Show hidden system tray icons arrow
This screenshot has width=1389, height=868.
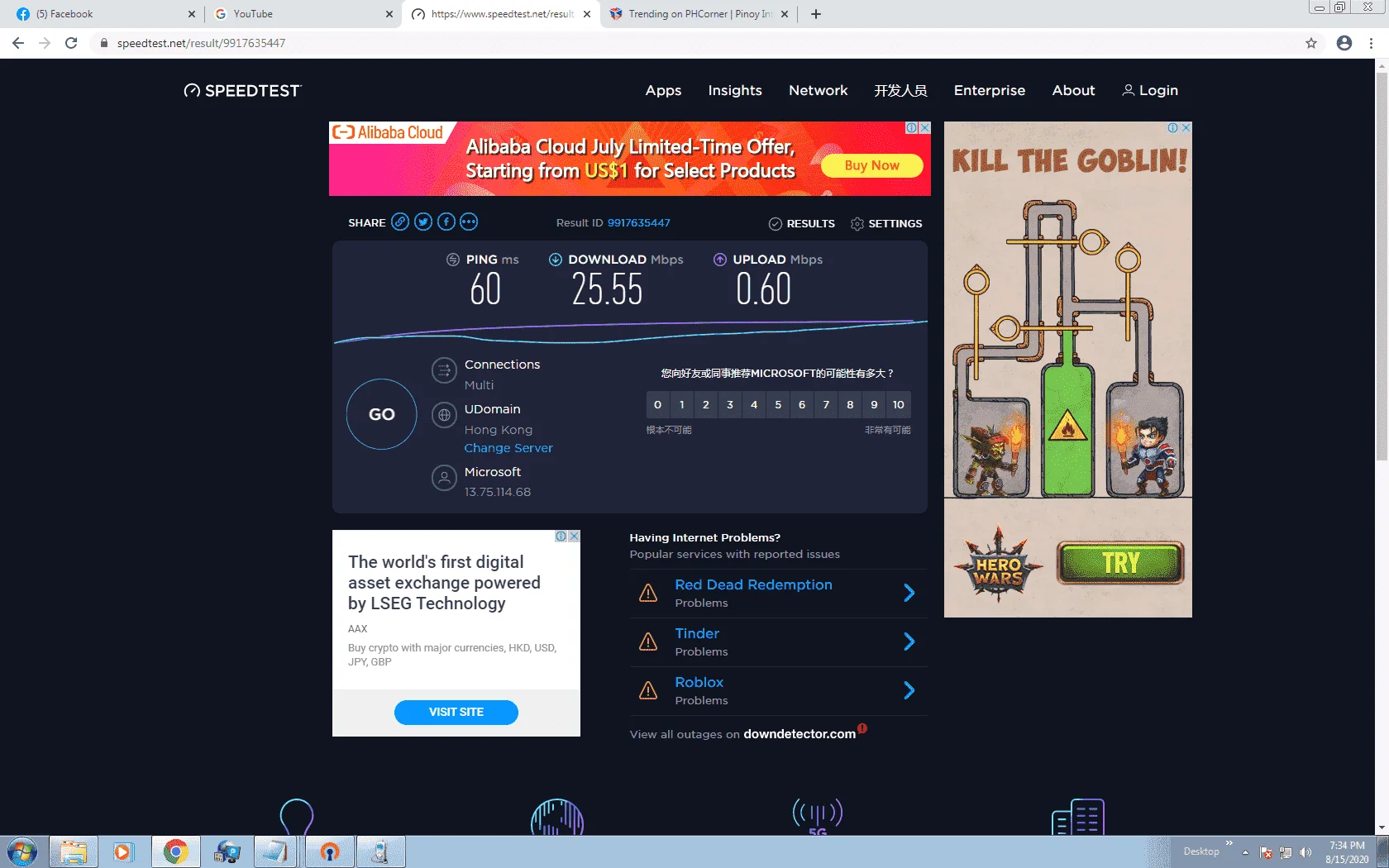pyautogui.click(x=1245, y=852)
